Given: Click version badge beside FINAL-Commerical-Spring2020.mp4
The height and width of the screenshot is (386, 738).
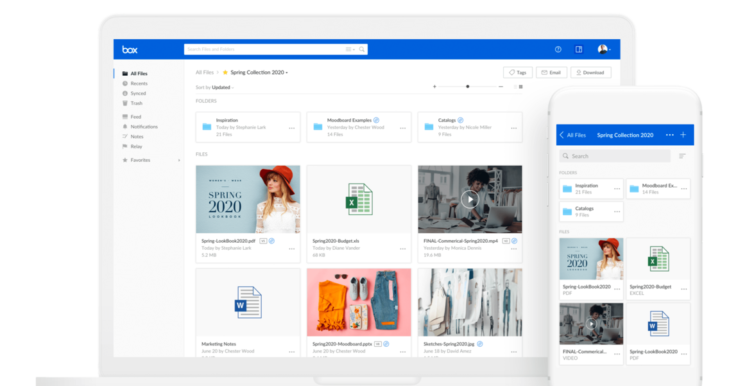Looking at the screenshot, I should 506,241.
